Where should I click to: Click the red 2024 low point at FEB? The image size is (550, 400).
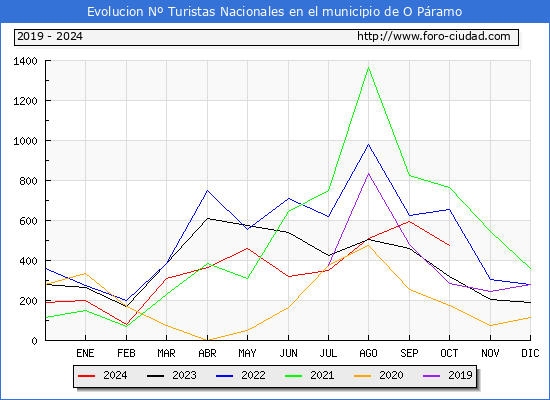click(126, 325)
